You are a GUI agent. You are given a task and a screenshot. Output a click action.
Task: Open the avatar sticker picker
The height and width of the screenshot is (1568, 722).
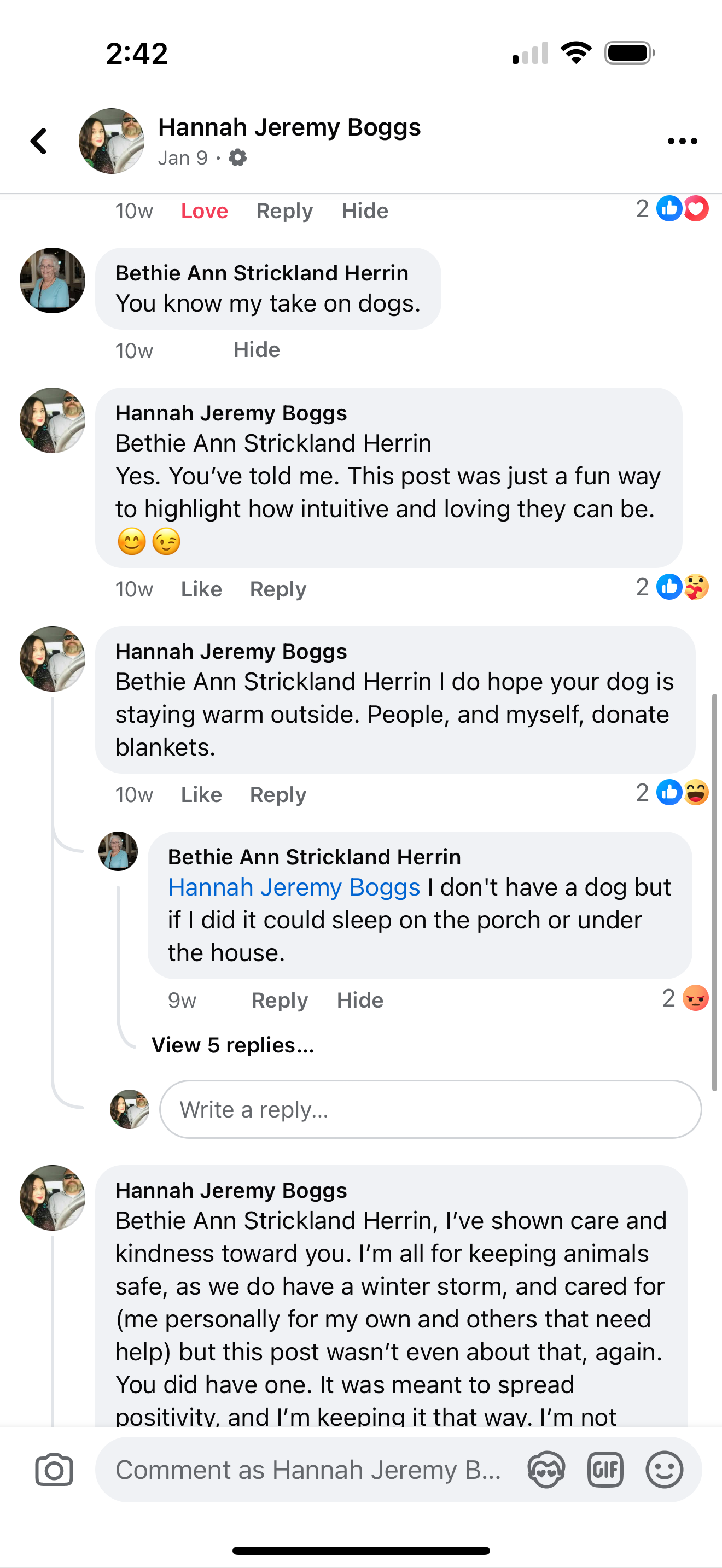546,1470
